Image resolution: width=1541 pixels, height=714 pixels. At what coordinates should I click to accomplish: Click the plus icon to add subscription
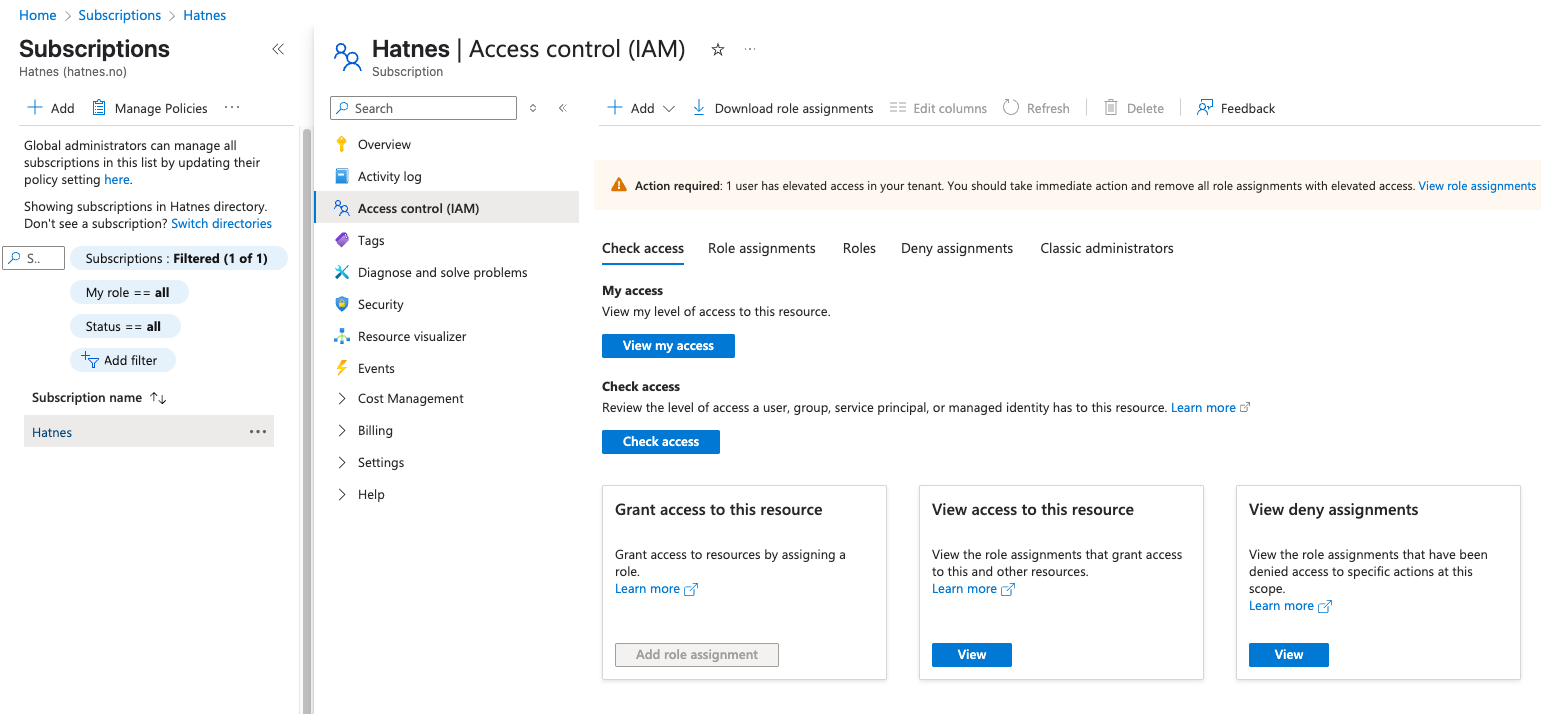point(35,108)
